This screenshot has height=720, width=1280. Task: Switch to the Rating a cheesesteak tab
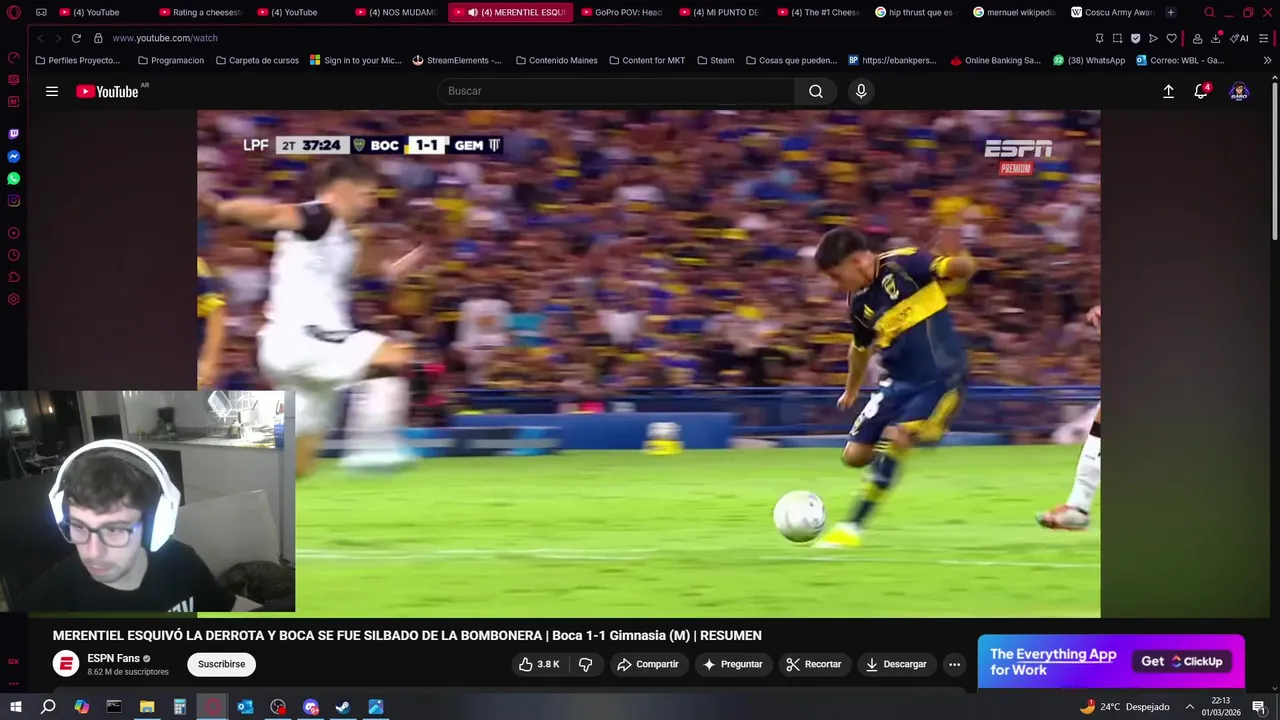(200, 12)
